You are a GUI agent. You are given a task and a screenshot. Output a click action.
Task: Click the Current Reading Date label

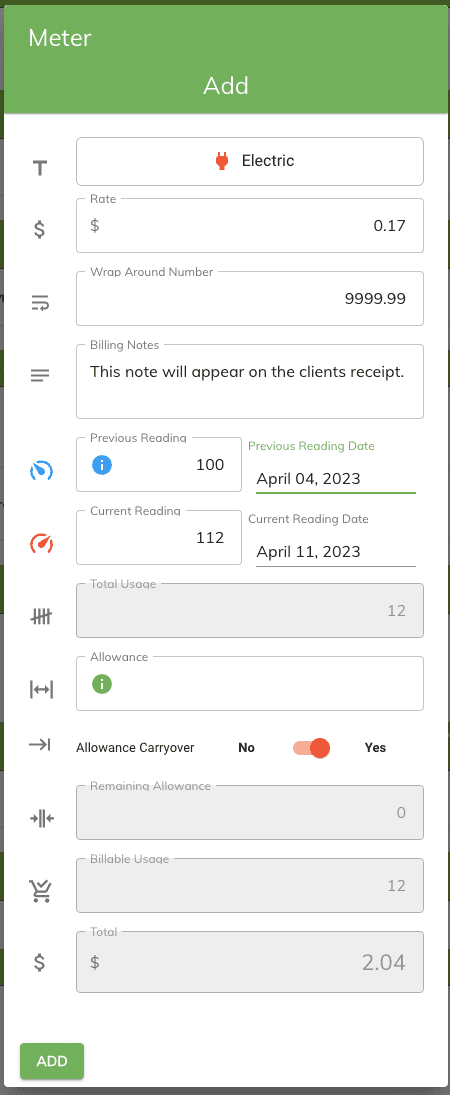tap(308, 519)
